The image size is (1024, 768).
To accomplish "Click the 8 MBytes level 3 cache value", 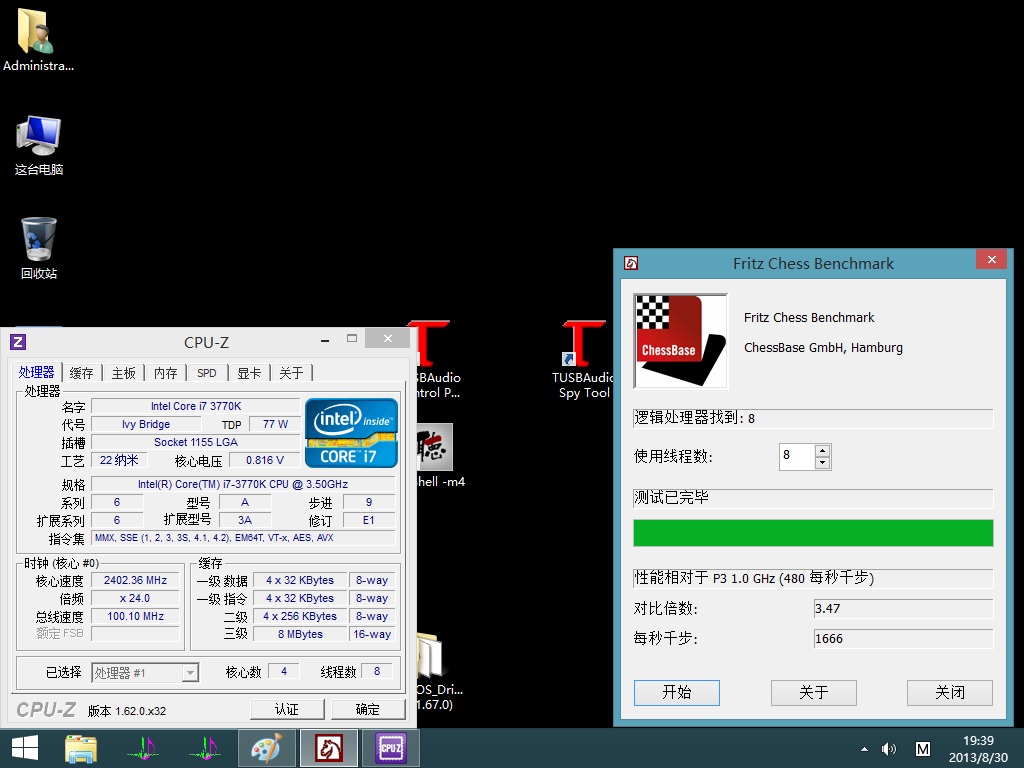I will [300, 634].
